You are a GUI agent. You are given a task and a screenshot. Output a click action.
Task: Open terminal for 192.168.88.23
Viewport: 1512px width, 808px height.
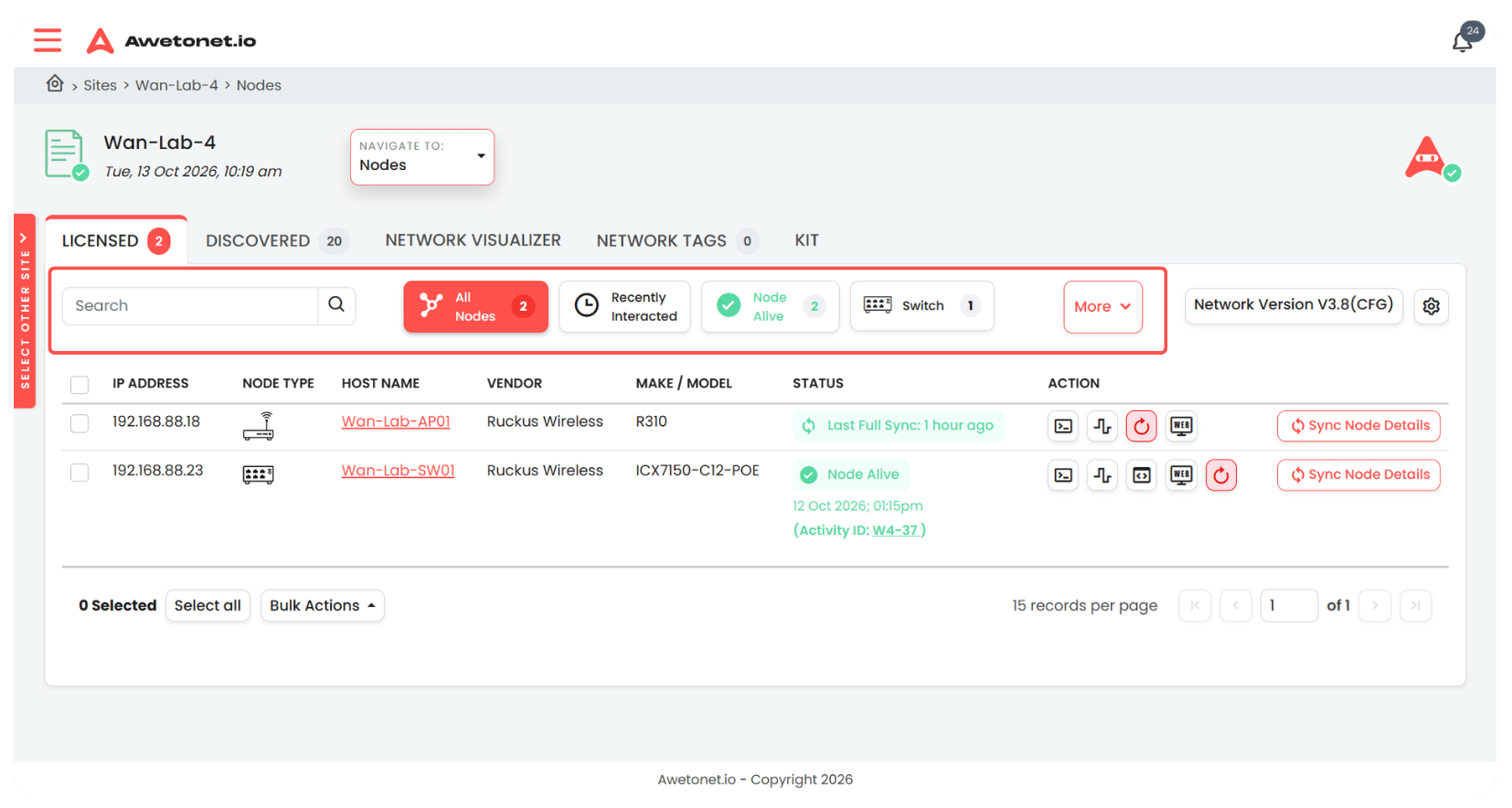point(1063,475)
